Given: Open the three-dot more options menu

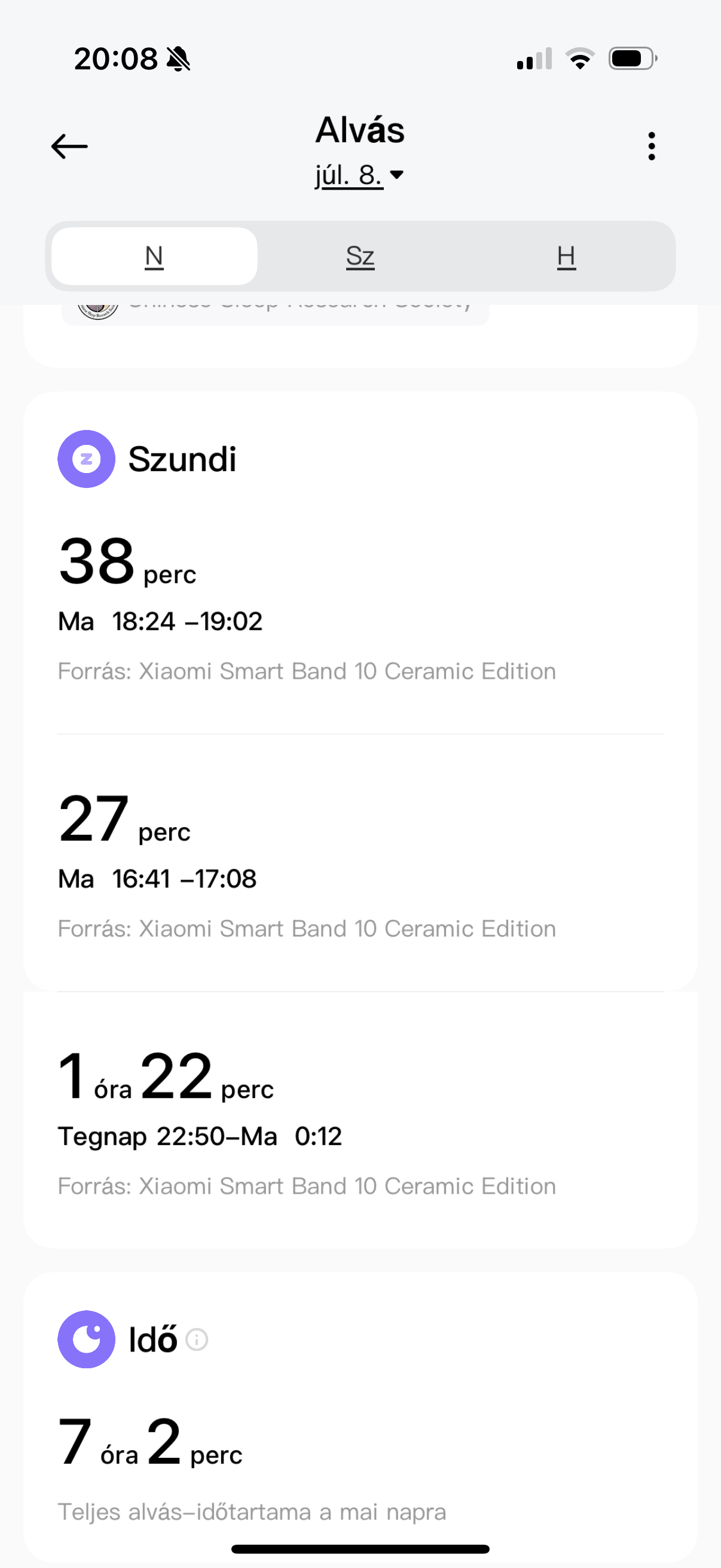Looking at the screenshot, I should (x=652, y=146).
